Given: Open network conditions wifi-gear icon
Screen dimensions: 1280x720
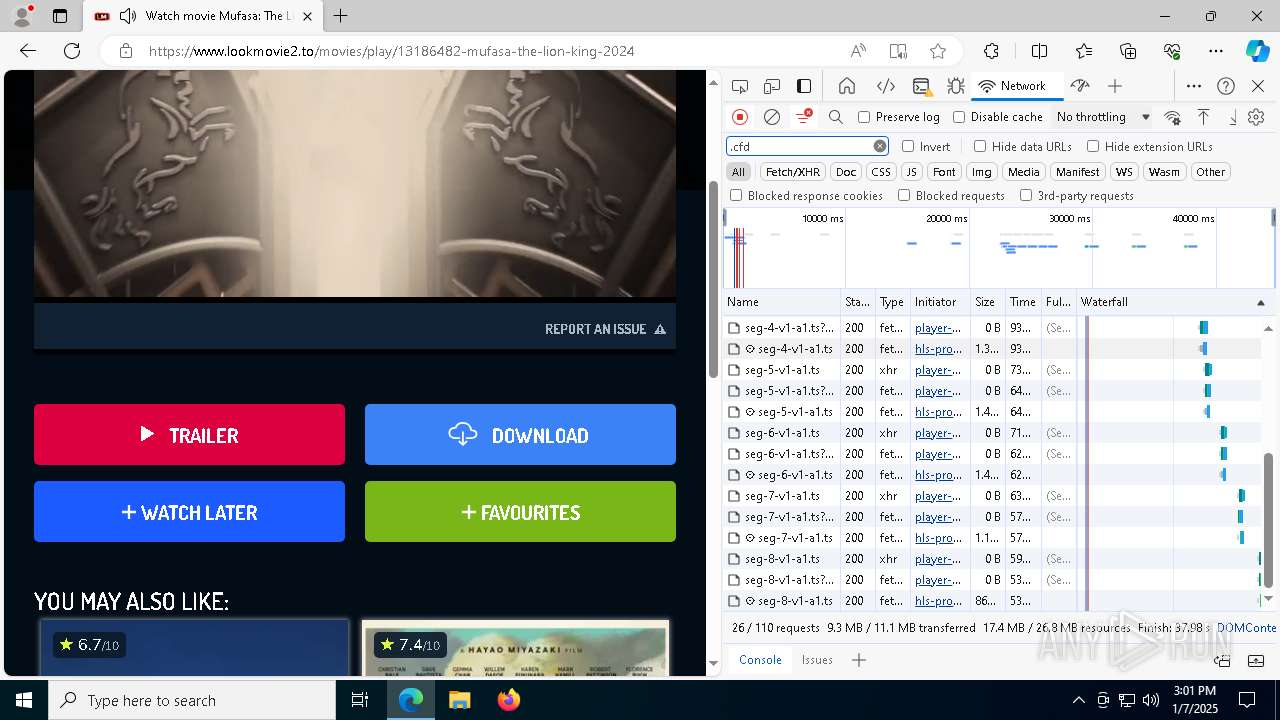Looking at the screenshot, I should pos(1173,117).
